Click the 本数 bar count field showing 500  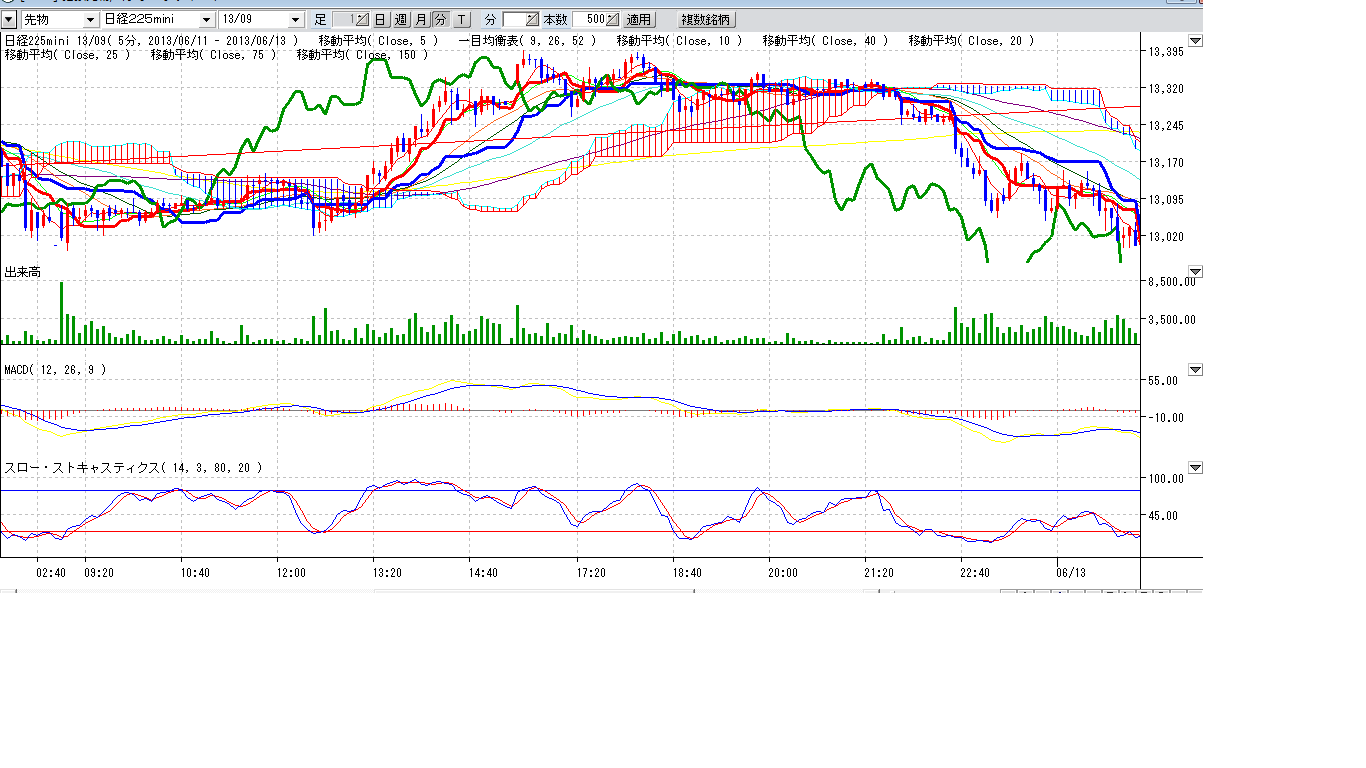(x=590, y=20)
